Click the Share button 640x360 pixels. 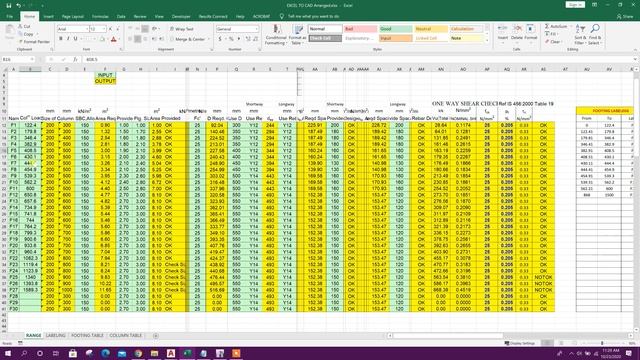click(625, 16)
